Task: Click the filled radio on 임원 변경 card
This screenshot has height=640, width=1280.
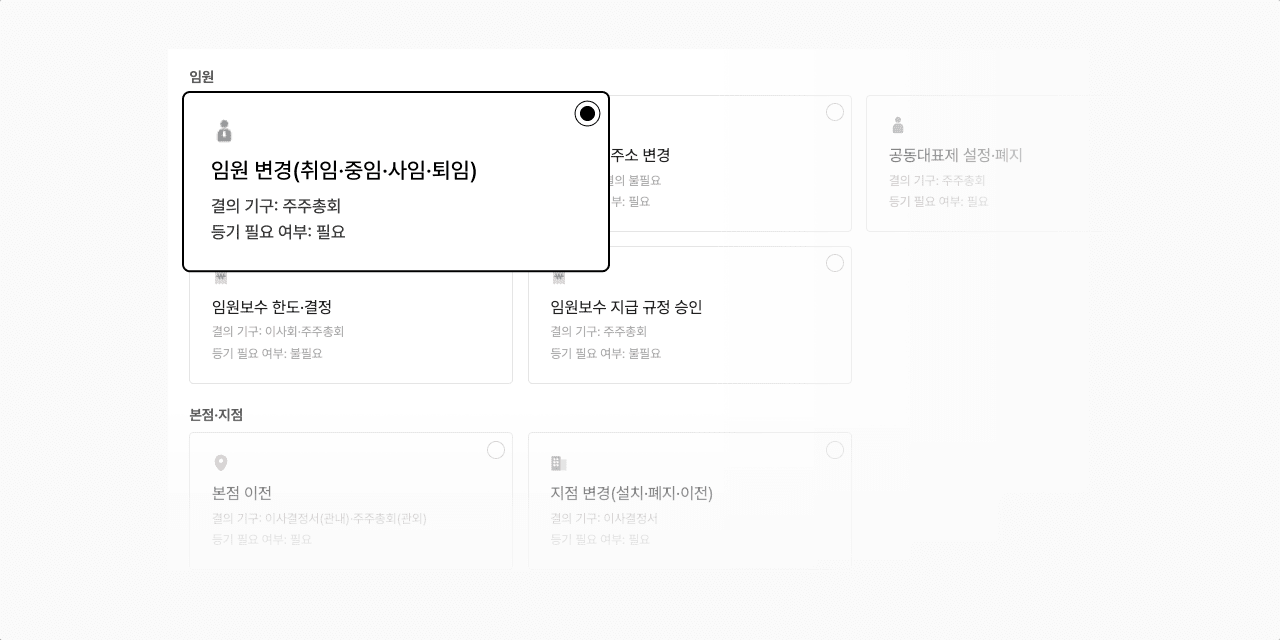Action: [587, 113]
